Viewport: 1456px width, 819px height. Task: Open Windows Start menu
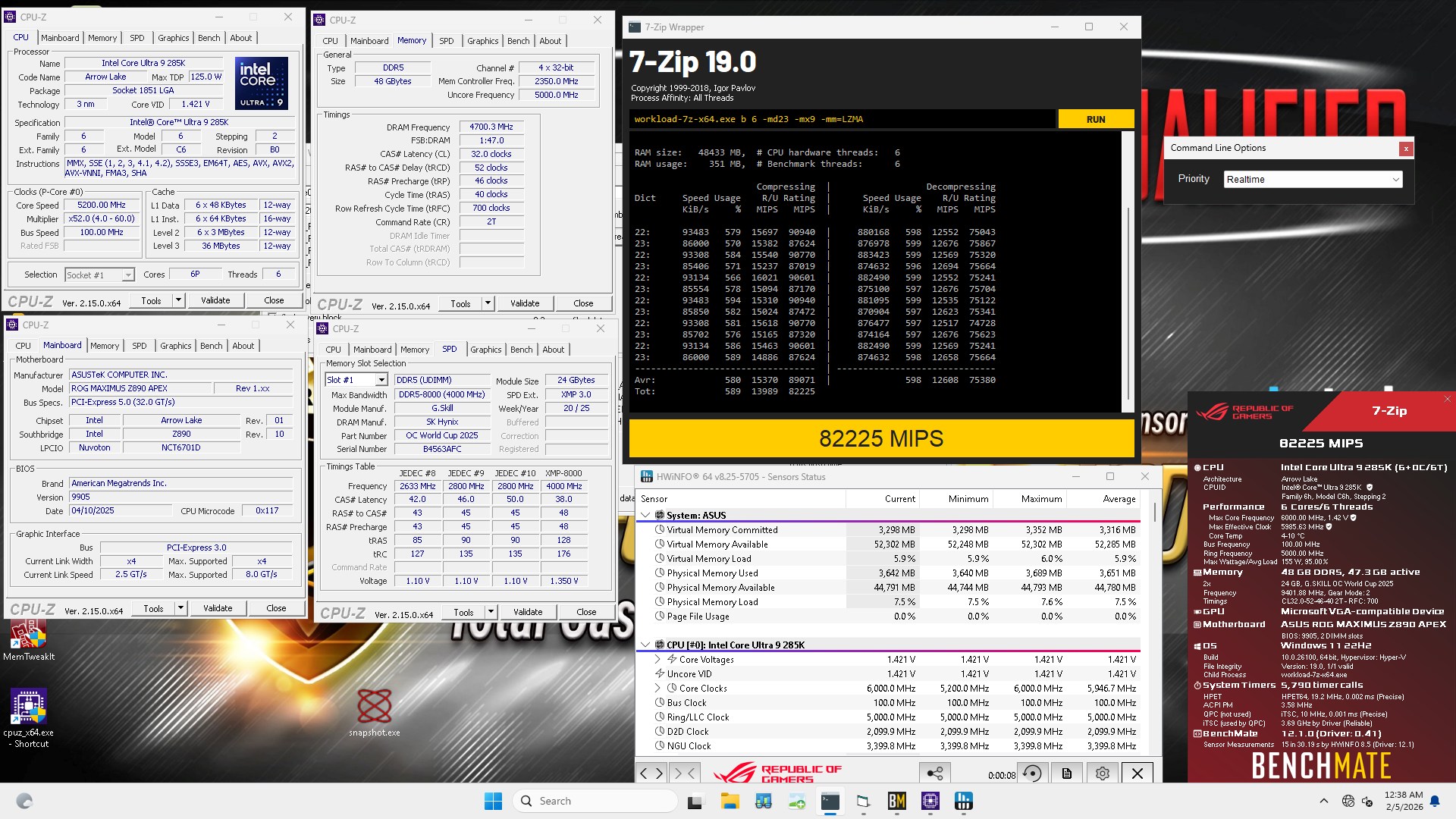493,801
